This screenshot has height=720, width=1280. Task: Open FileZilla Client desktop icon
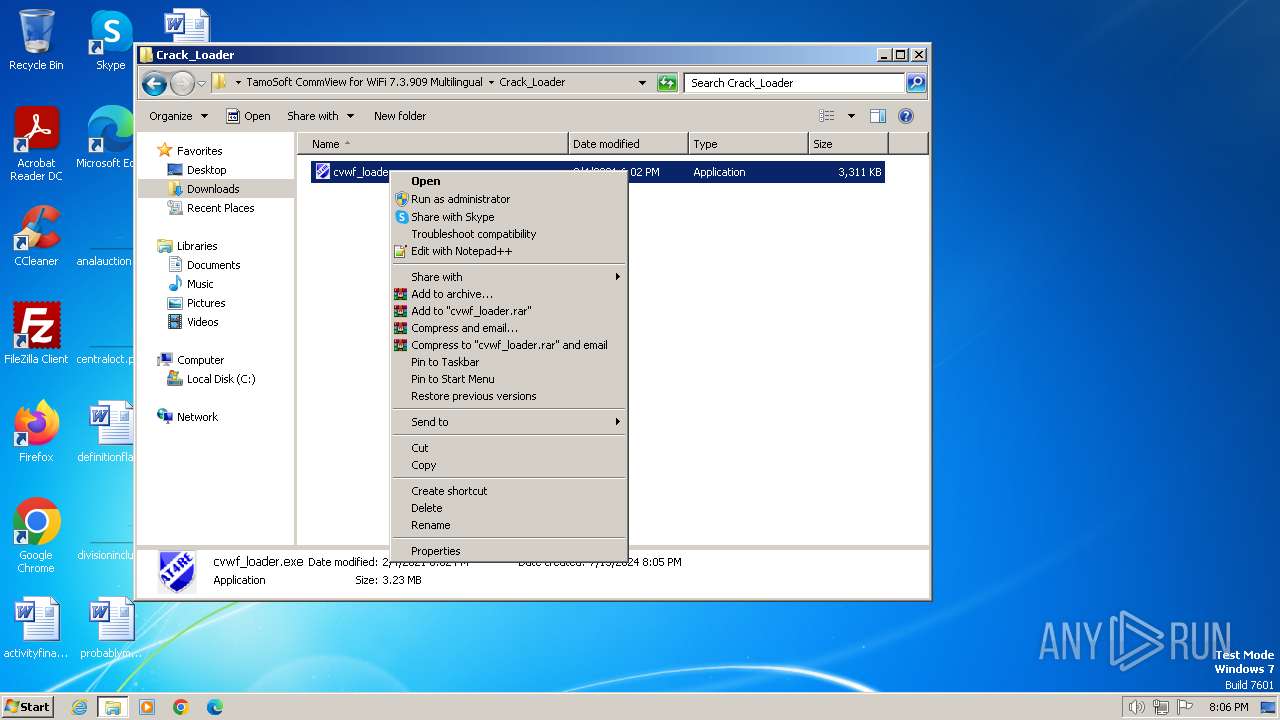pyautogui.click(x=36, y=334)
